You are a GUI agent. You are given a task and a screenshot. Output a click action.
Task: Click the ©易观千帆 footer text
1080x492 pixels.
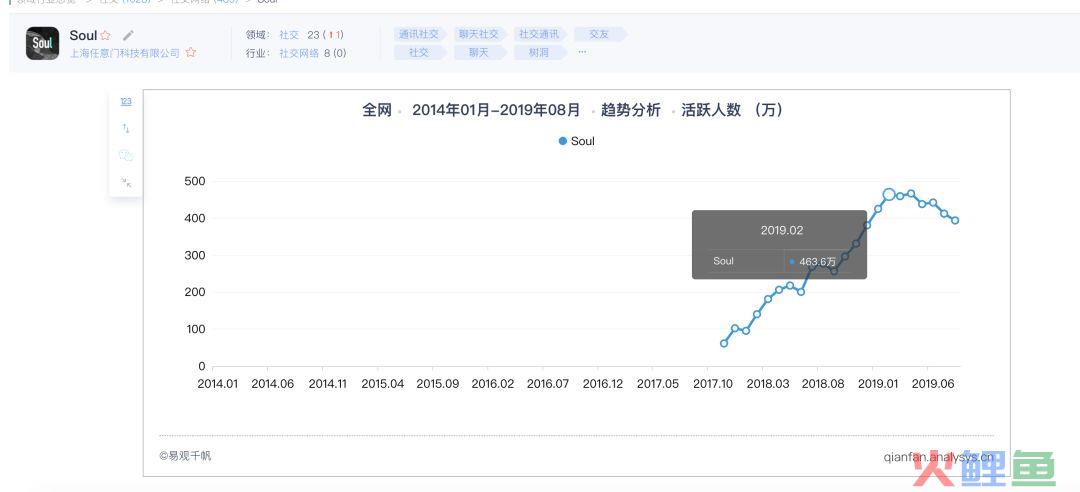185,455
